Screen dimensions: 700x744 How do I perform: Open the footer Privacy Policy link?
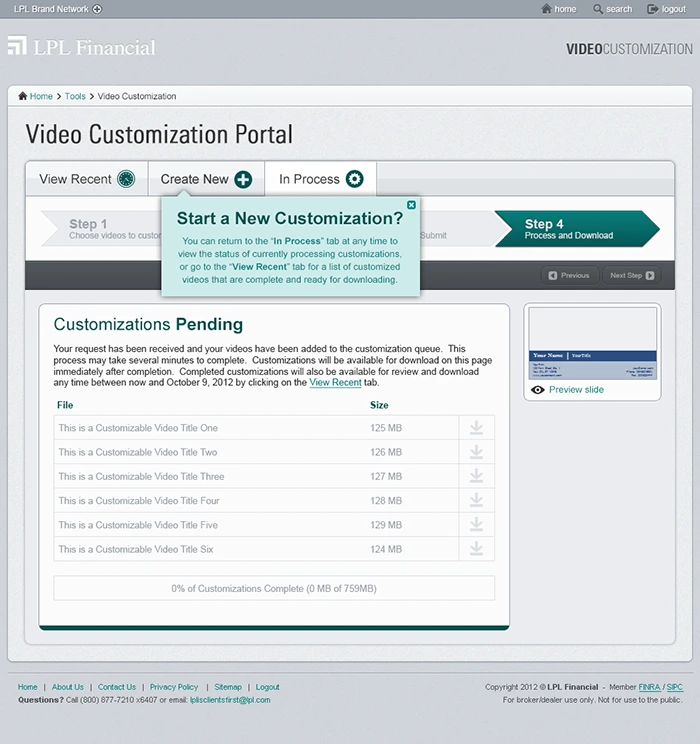tap(174, 687)
